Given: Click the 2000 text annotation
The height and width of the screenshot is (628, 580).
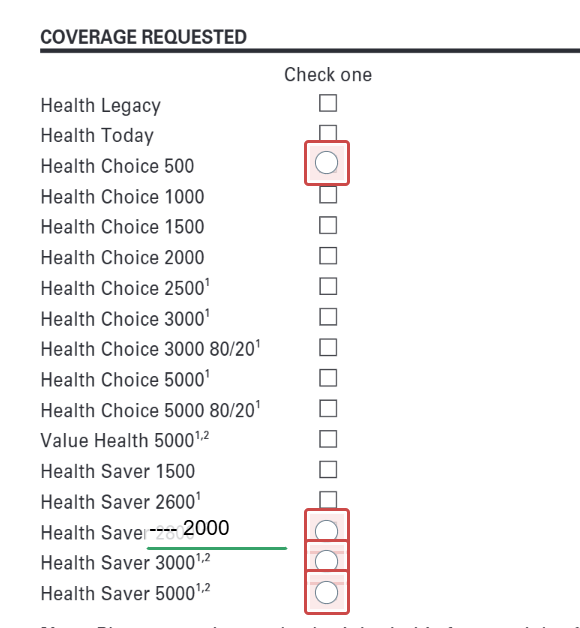Looking at the screenshot, I should pyautogui.click(x=206, y=527).
